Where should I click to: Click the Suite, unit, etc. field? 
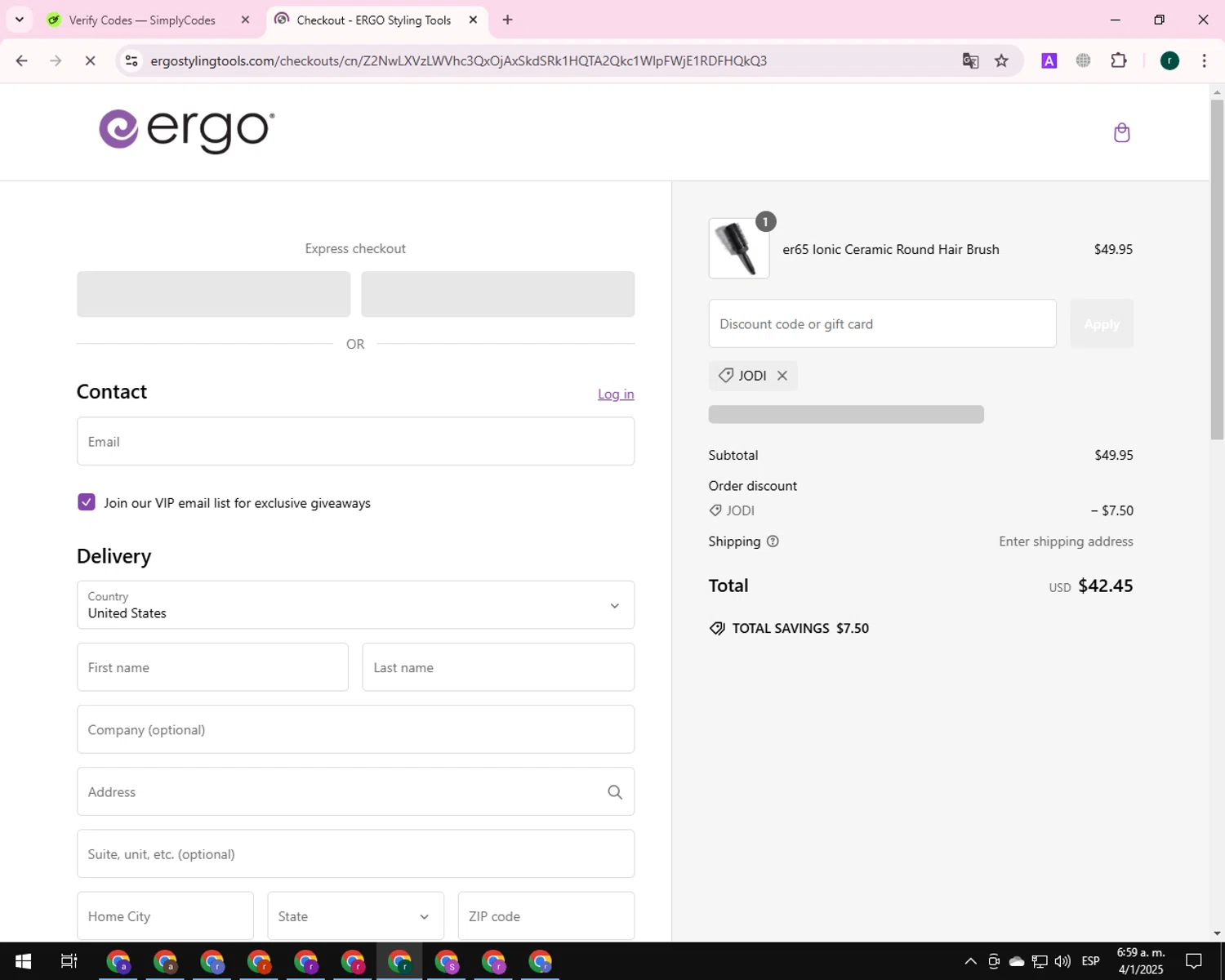(355, 854)
